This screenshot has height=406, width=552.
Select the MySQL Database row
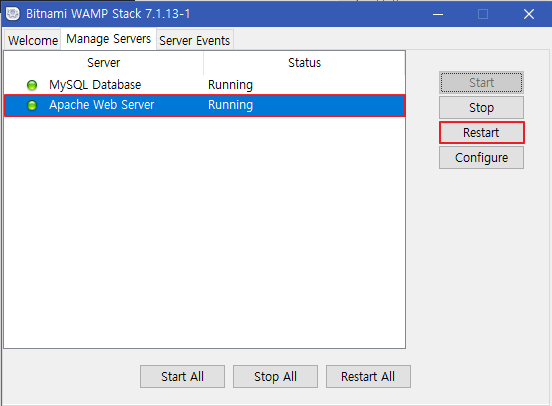205,85
